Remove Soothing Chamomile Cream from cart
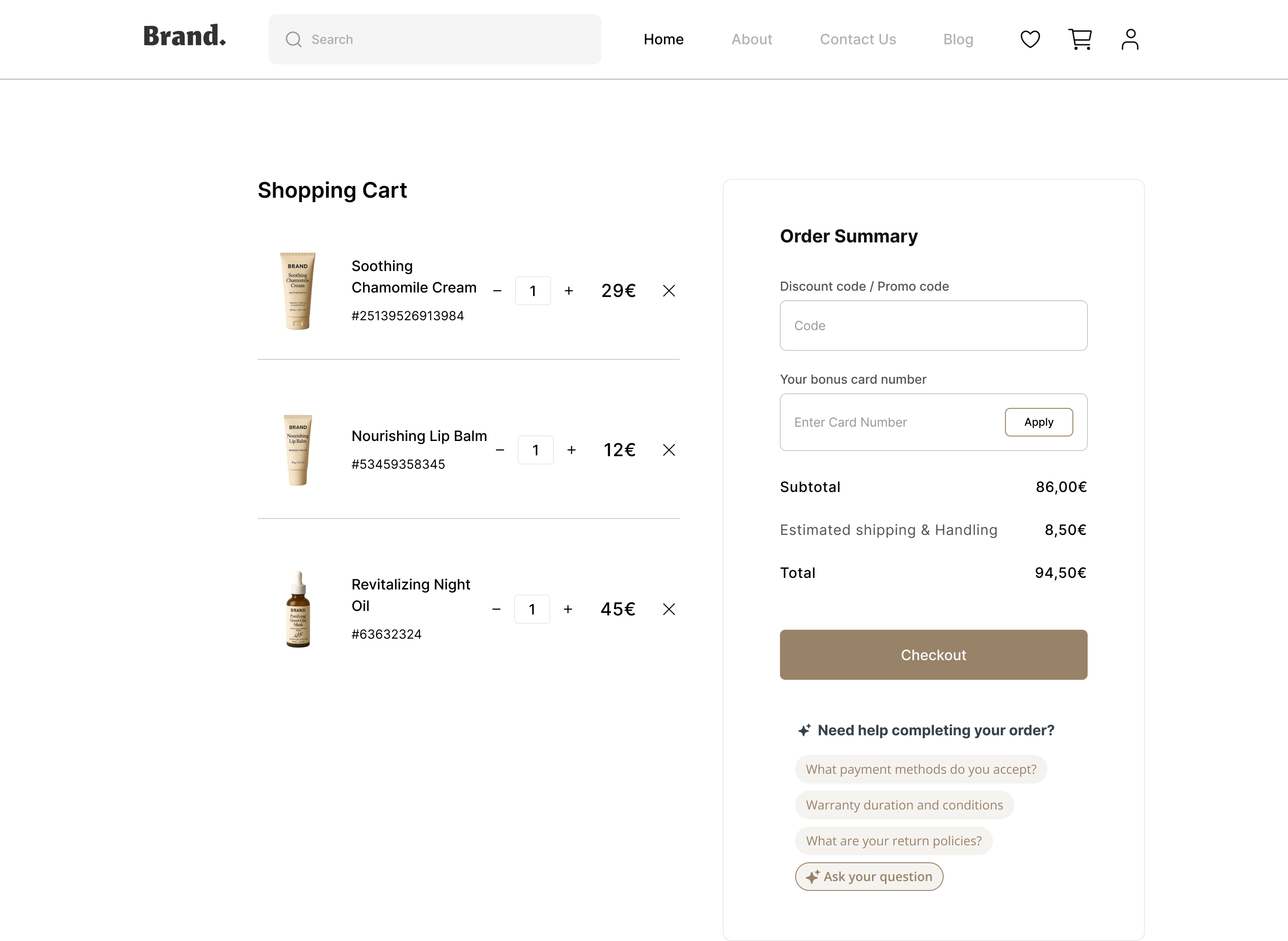 click(669, 291)
